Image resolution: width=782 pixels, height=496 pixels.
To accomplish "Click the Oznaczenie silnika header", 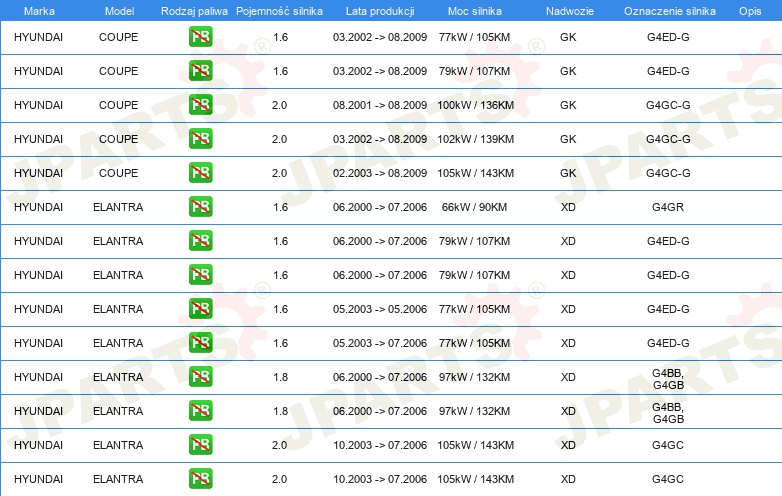I will tap(670, 11).
